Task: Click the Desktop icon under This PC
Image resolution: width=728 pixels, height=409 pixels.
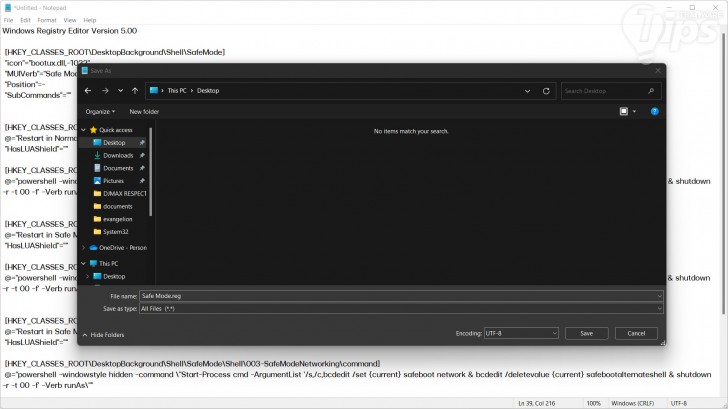Action: pyautogui.click(x=97, y=276)
